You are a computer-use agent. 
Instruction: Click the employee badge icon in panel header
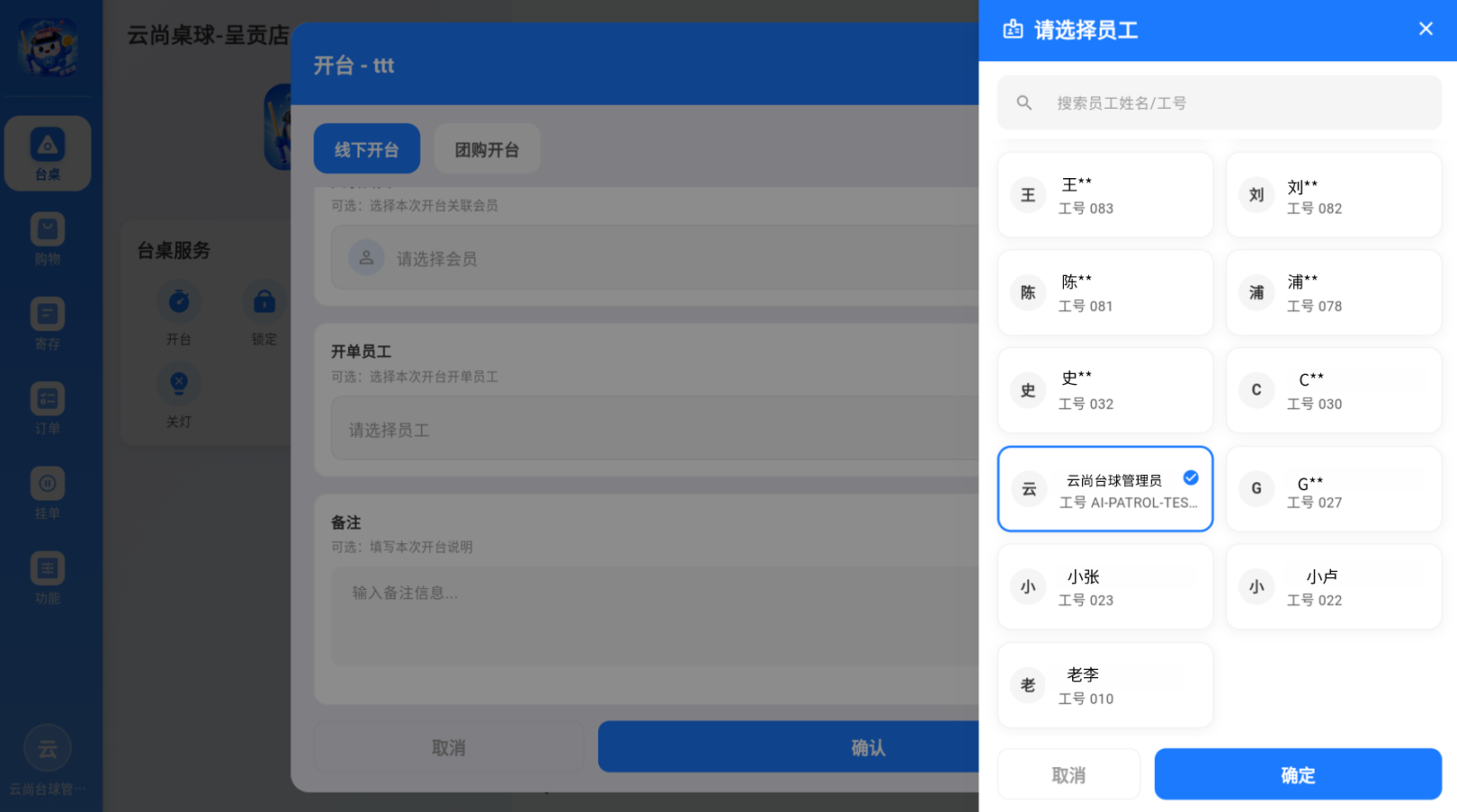pos(1014,30)
